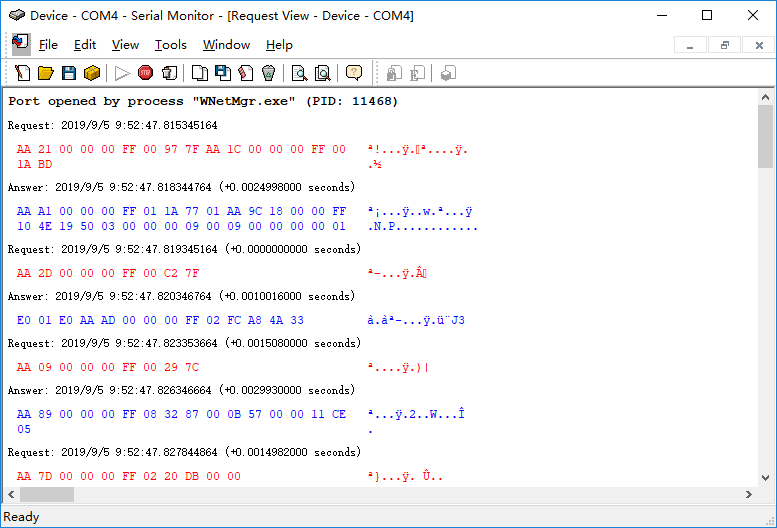Open the View menu

point(125,45)
